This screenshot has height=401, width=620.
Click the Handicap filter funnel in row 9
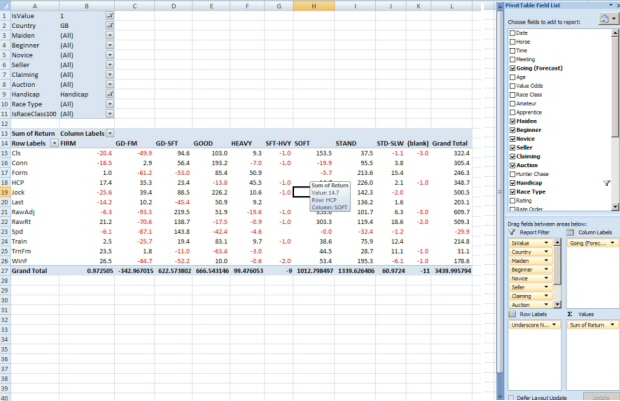coord(109,94)
